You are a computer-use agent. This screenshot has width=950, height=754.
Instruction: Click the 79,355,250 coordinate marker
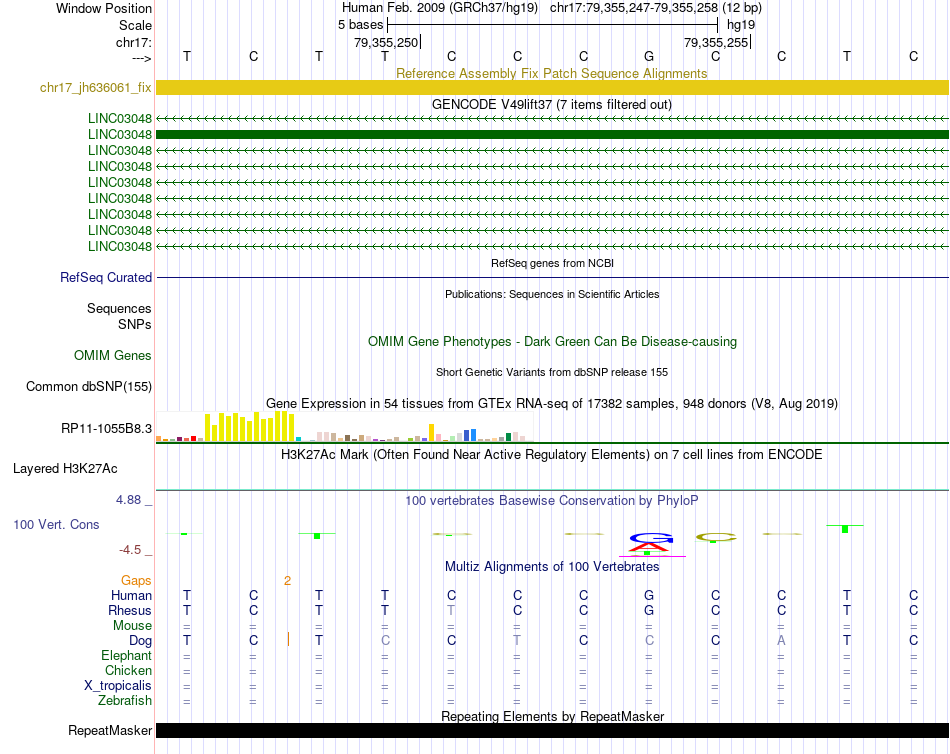387,42
